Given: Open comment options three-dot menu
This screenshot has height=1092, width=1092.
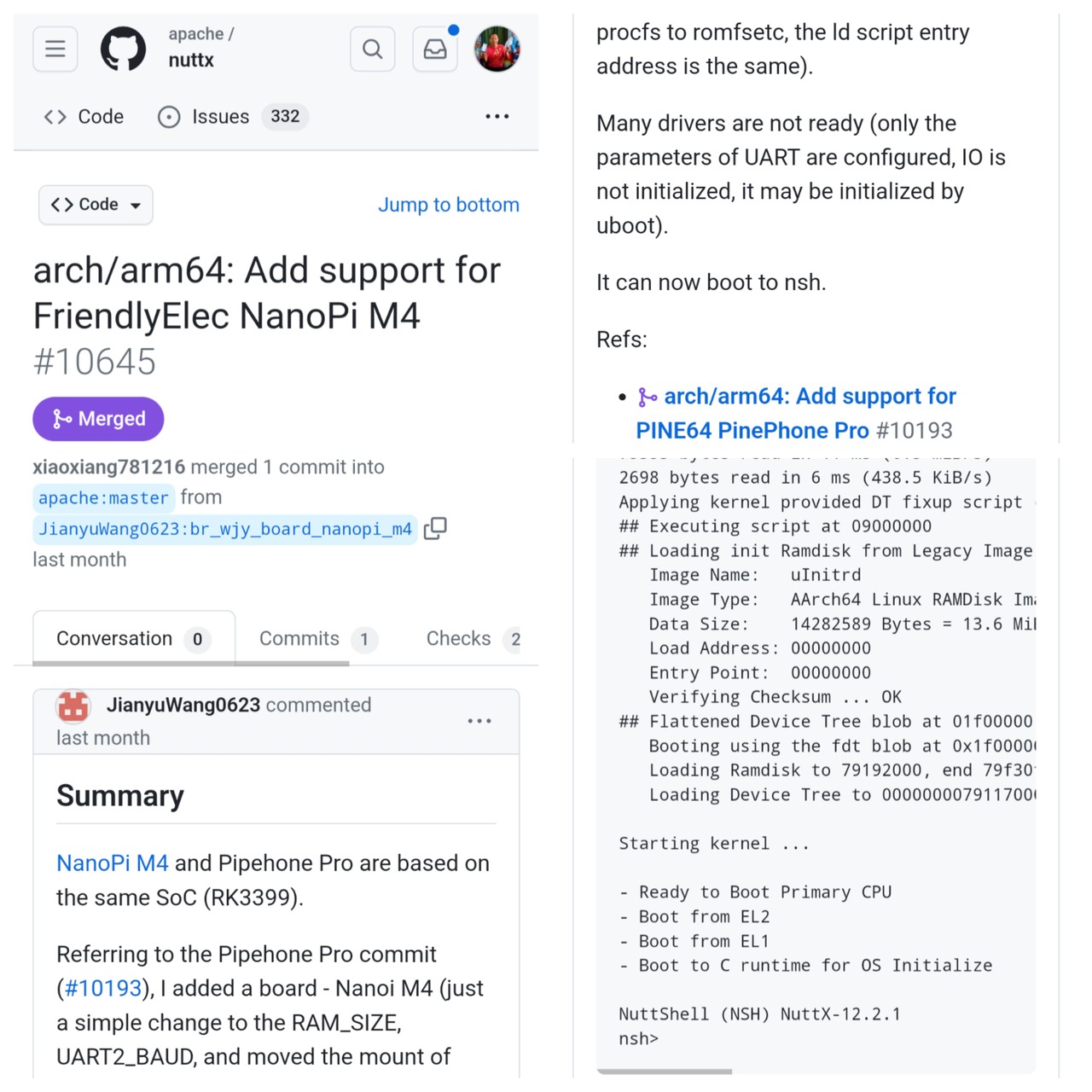Looking at the screenshot, I should point(479,721).
